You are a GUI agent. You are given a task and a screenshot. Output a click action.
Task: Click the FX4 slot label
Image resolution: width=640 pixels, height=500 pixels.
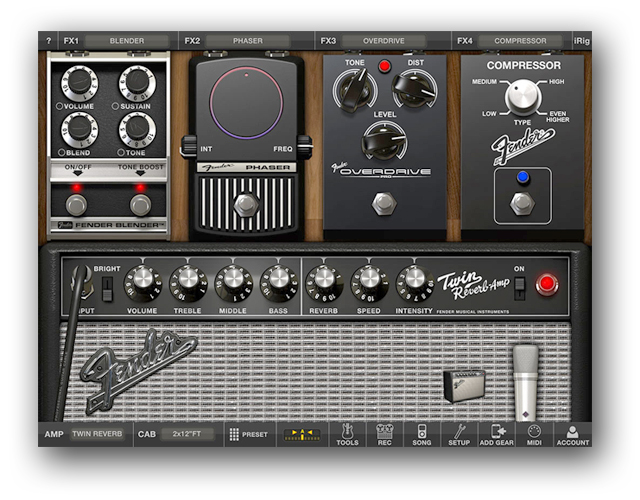(x=465, y=41)
